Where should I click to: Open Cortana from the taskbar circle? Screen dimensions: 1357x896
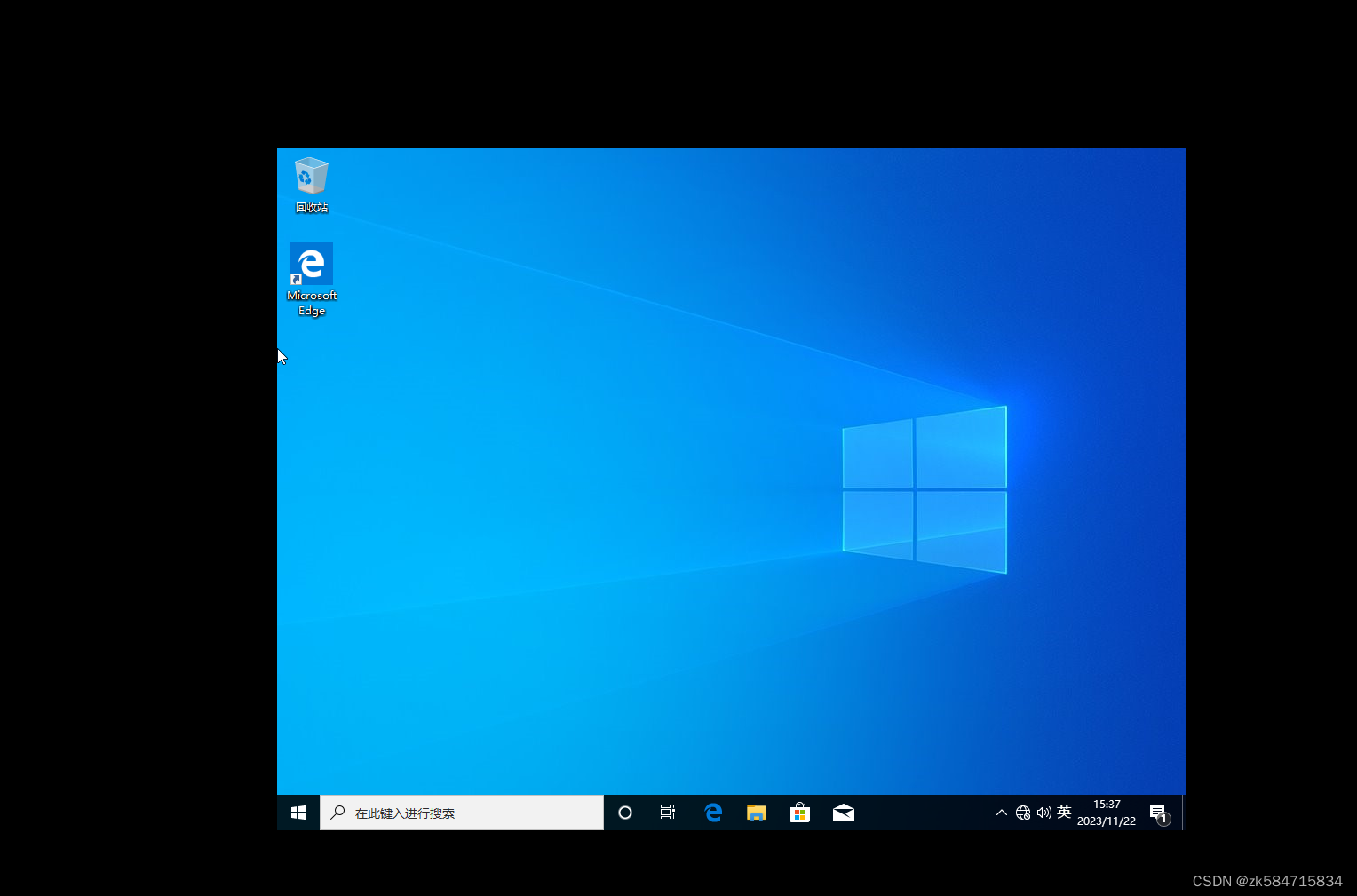(x=625, y=813)
